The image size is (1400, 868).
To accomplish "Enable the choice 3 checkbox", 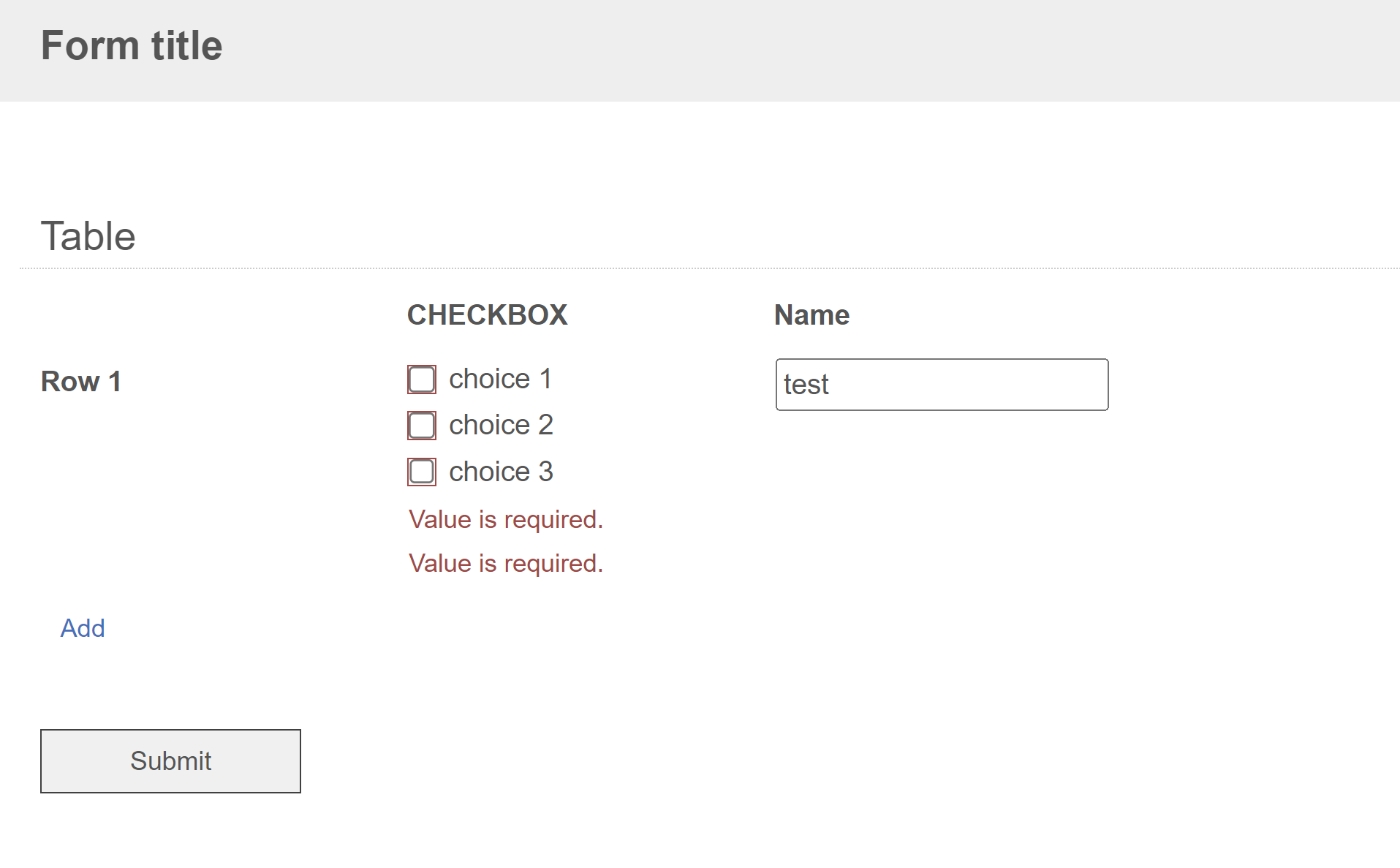I will (x=422, y=472).
